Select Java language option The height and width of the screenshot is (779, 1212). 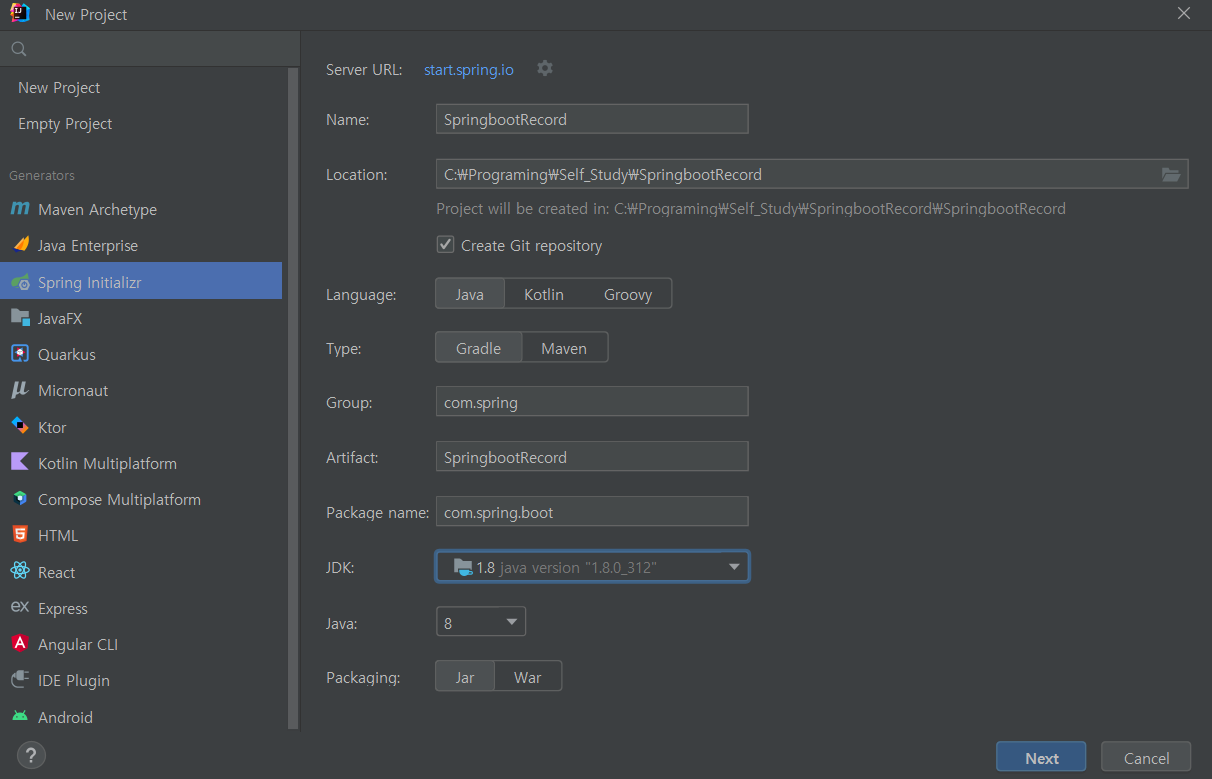tap(470, 294)
